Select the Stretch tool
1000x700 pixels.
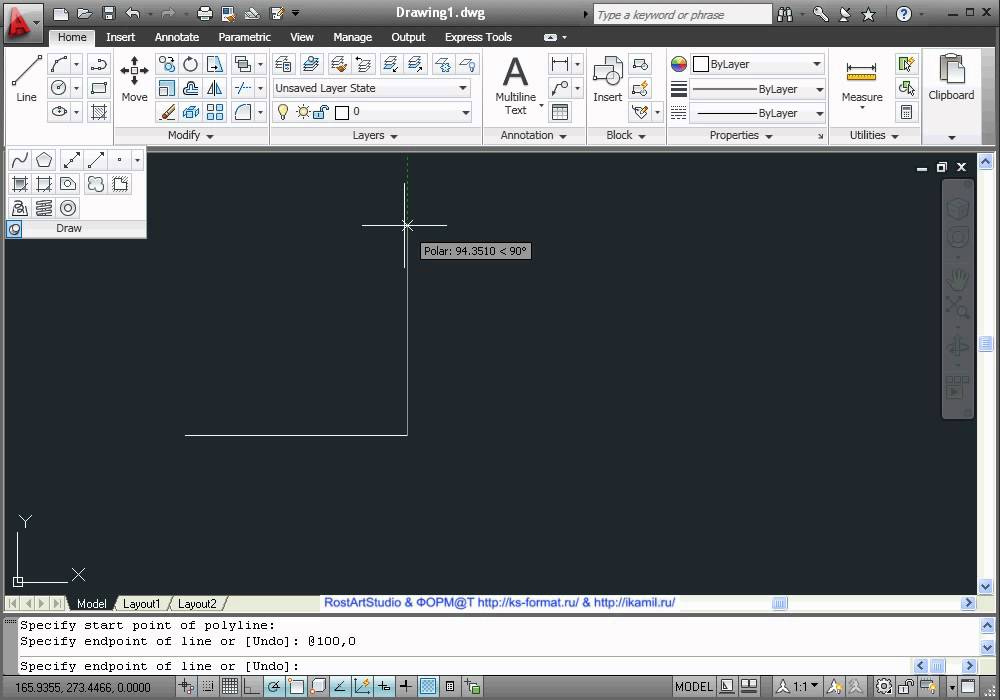point(215,64)
